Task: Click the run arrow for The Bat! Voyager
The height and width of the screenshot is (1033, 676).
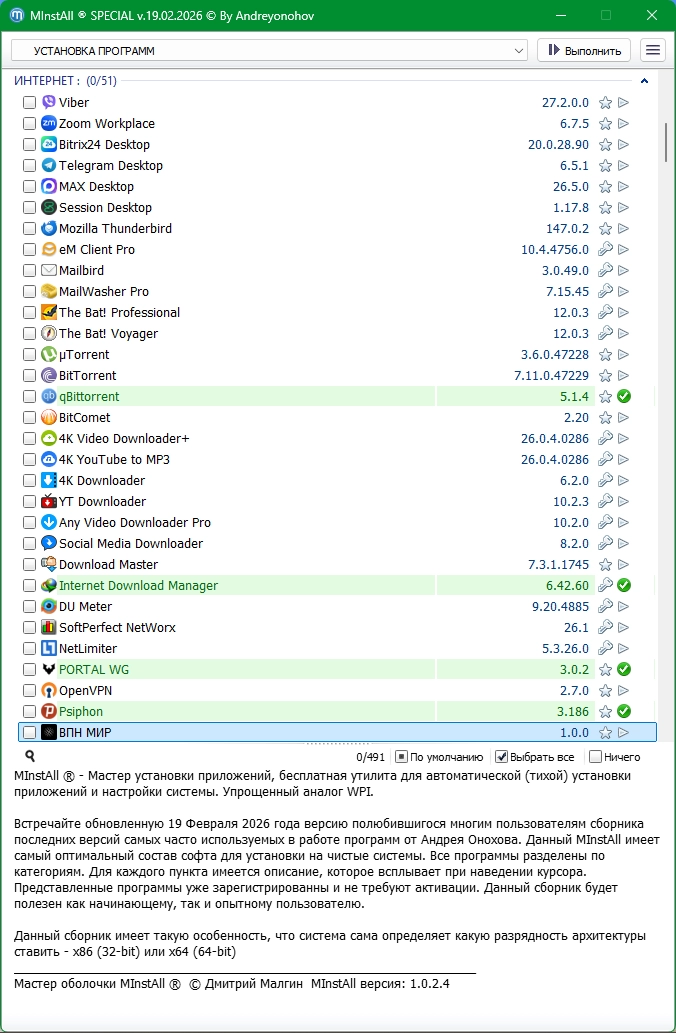Action: pos(623,333)
